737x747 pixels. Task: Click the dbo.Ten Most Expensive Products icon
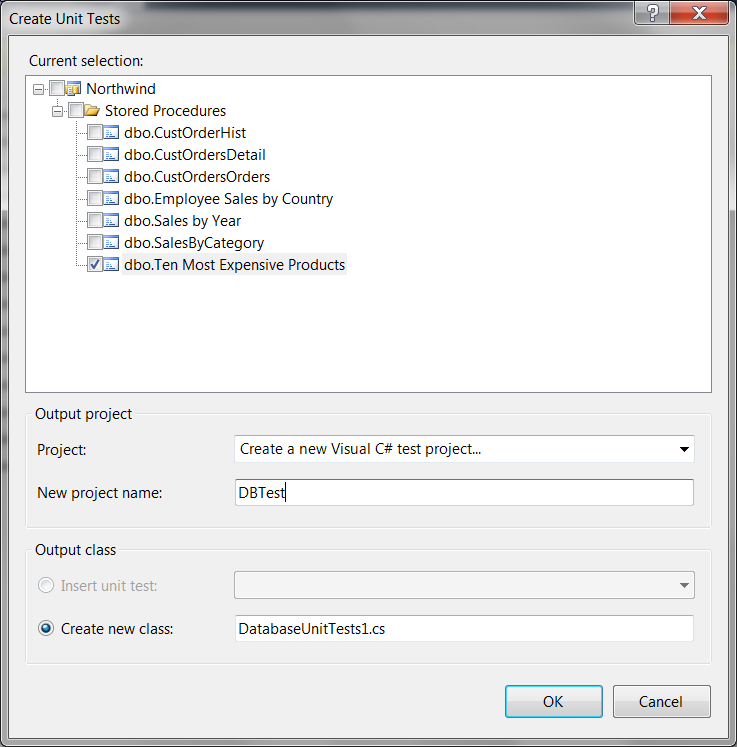click(x=112, y=265)
